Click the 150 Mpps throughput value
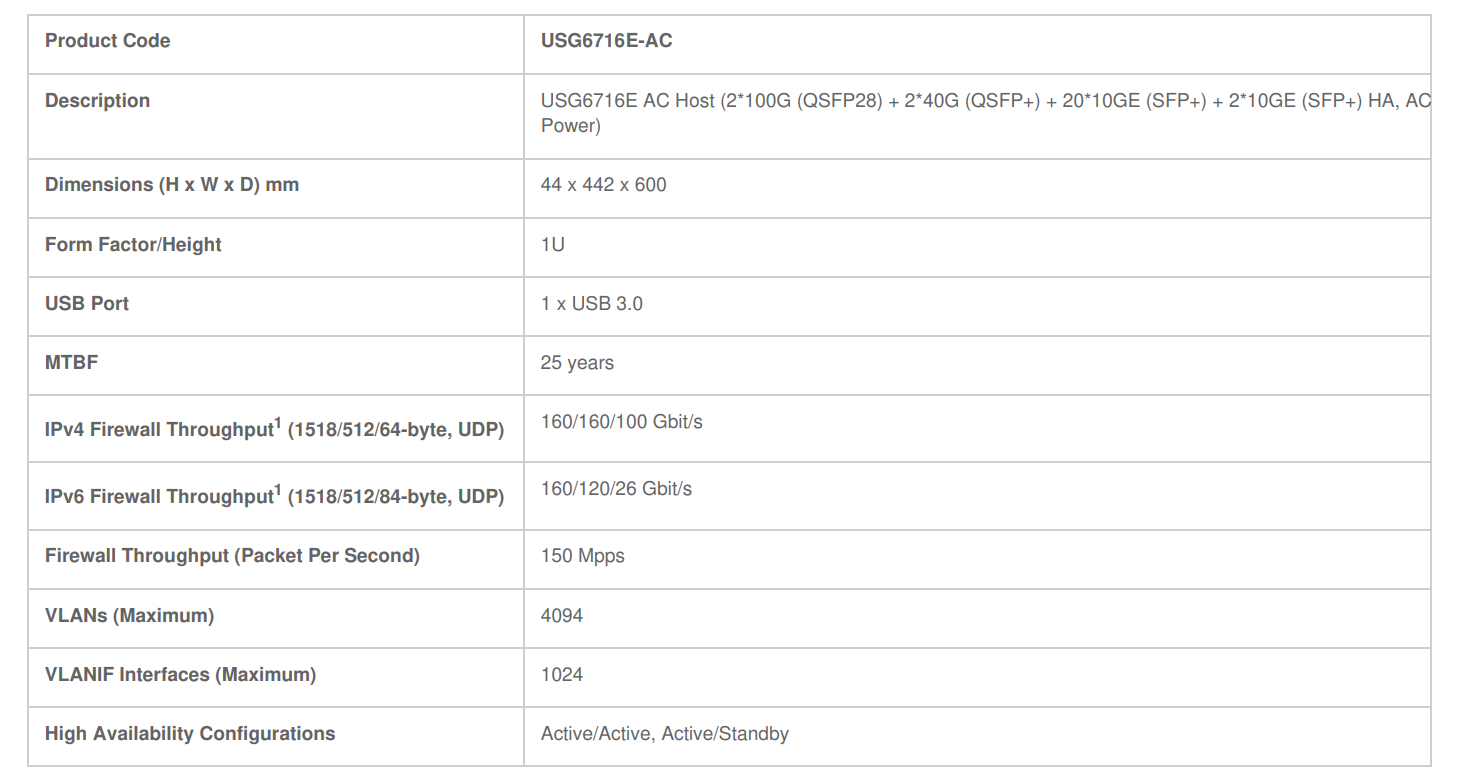 pos(583,556)
